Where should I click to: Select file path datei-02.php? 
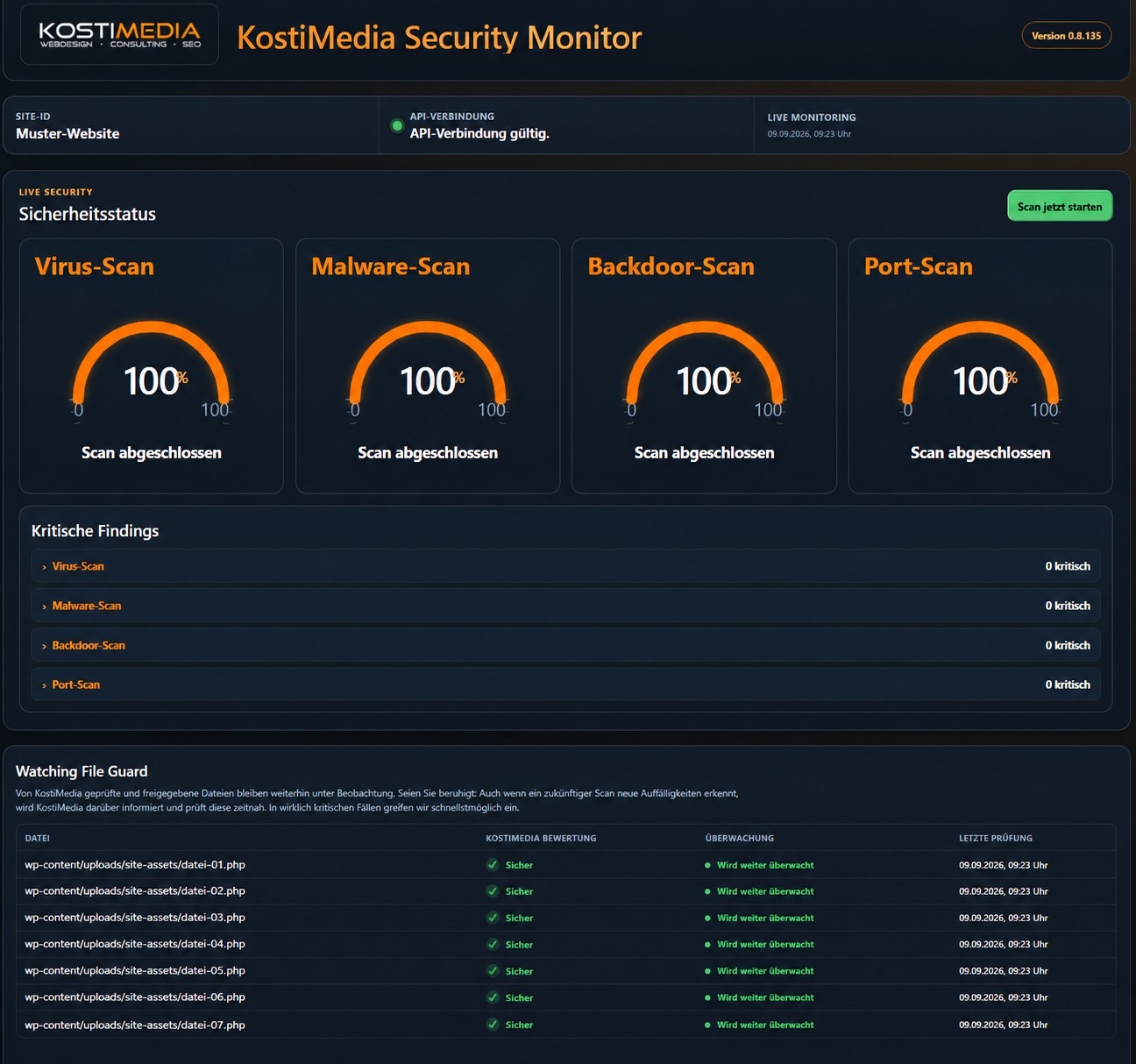click(135, 891)
